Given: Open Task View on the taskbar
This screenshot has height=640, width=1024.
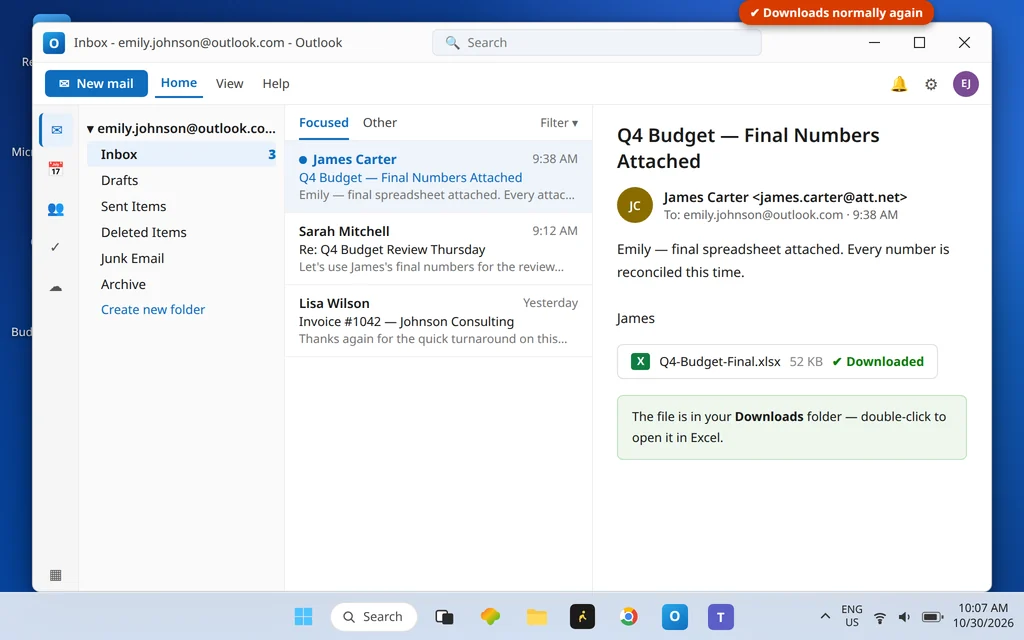Looking at the screenshot, I should (x=444, y=616).
